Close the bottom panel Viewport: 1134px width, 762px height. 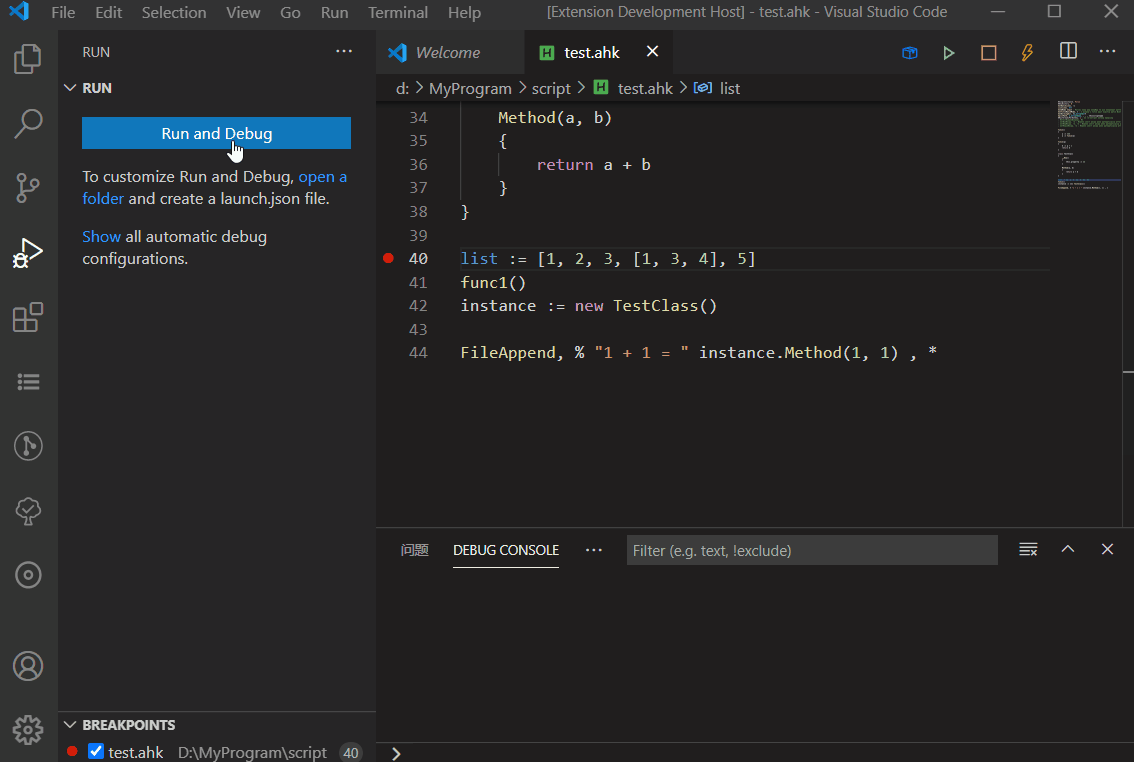pos(1107,549)
